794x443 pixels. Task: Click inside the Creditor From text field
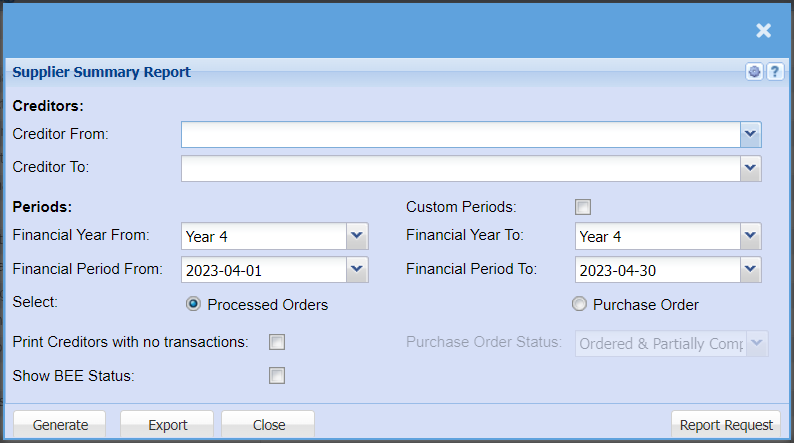tap(460, 134)
